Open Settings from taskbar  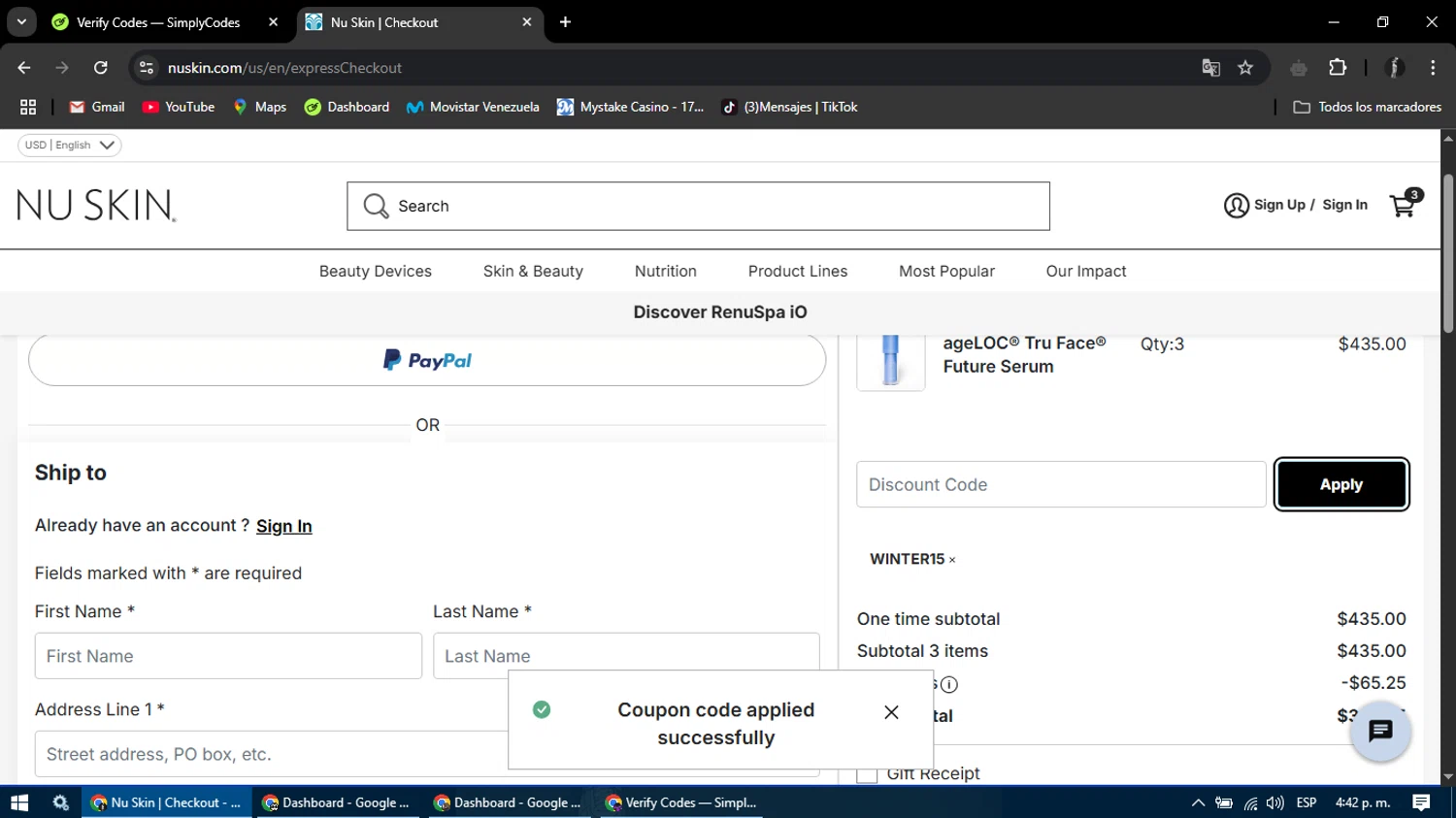[60, 802]
